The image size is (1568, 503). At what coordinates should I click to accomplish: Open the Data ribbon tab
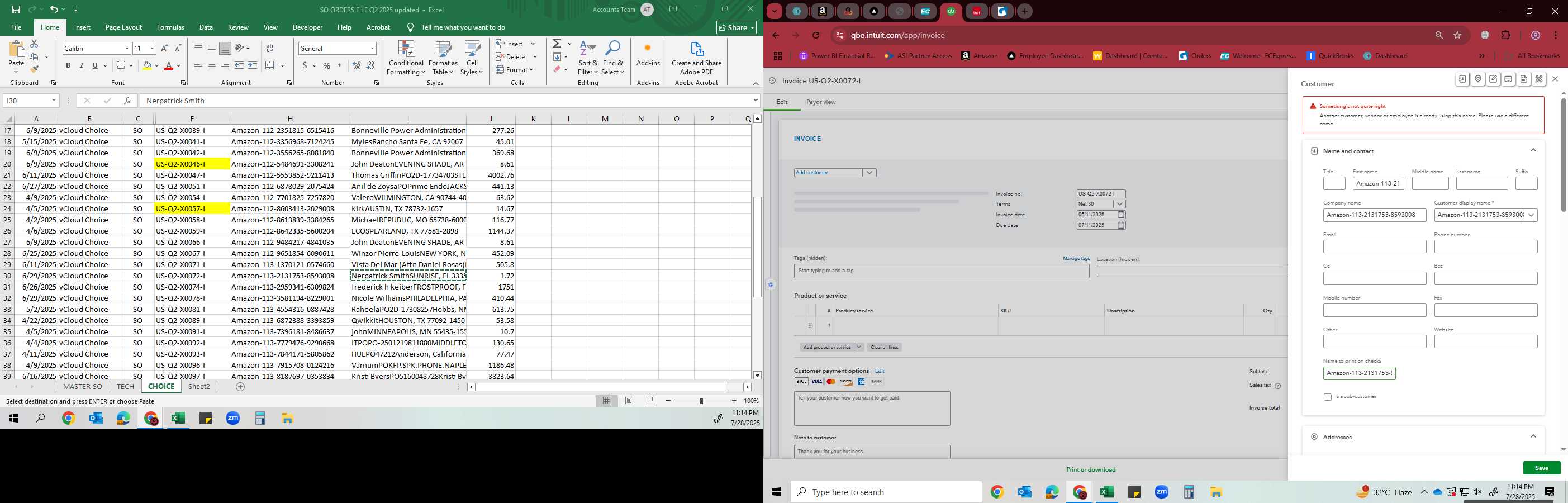(x=206, y=27)
